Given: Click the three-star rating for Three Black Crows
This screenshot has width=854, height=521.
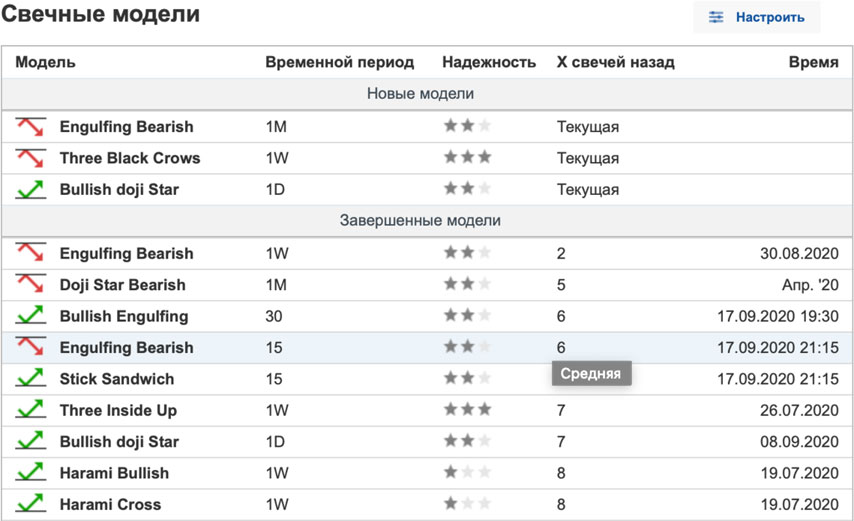Looking at the screenshot, I should [x=467, y=158].
